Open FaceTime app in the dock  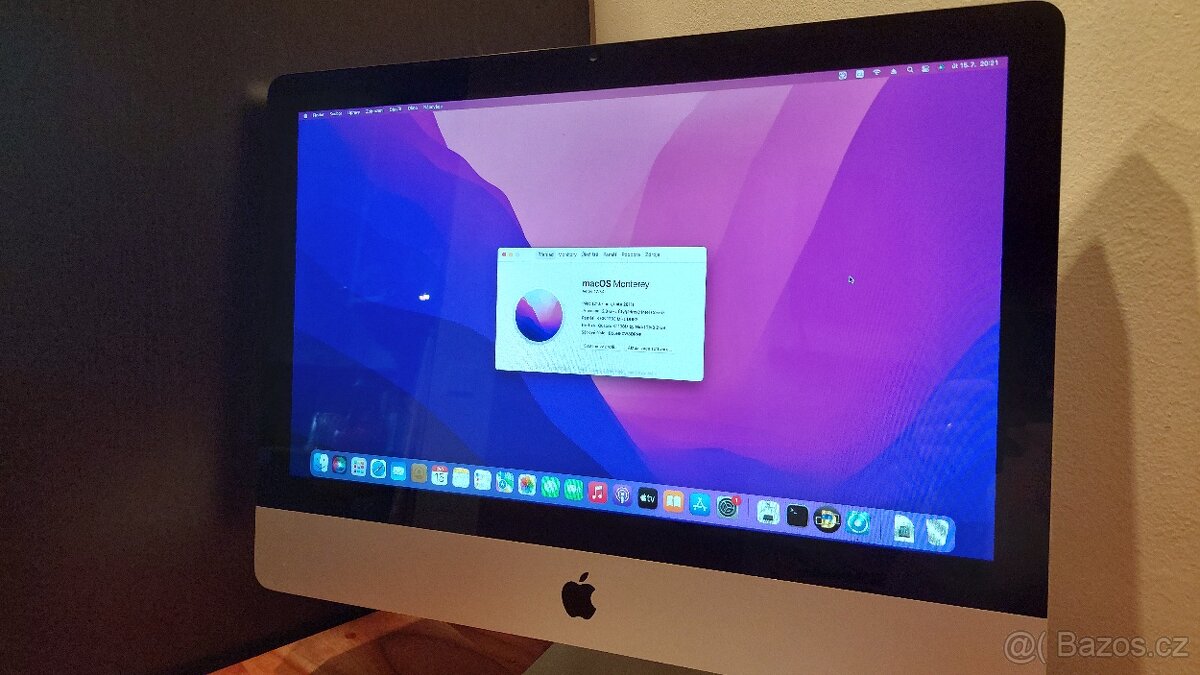tap(573, 488)
